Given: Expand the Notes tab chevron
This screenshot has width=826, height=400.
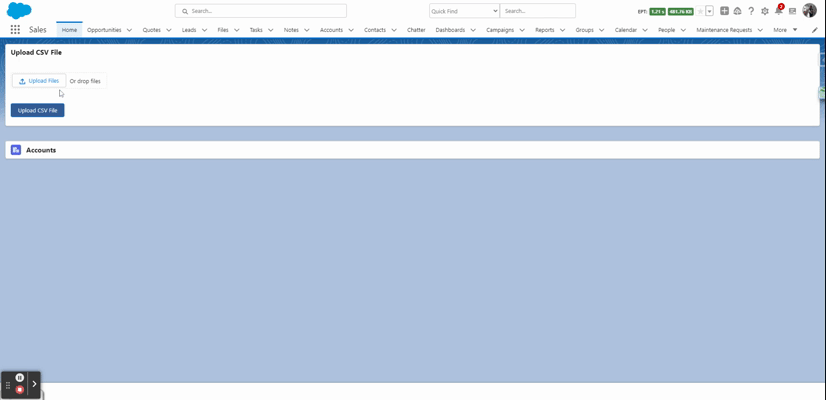Looking at the screenshot, I should [x=307, y=30].
